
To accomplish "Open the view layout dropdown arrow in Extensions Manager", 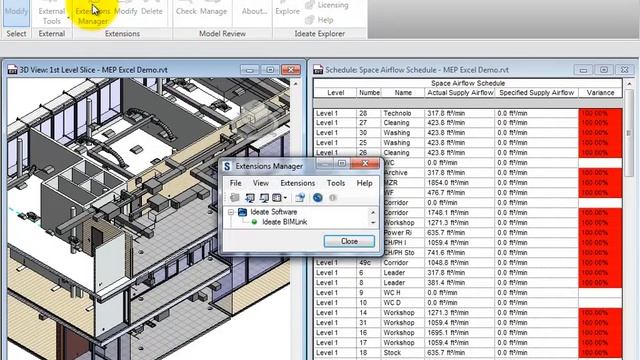I will [x=285, y=198].
